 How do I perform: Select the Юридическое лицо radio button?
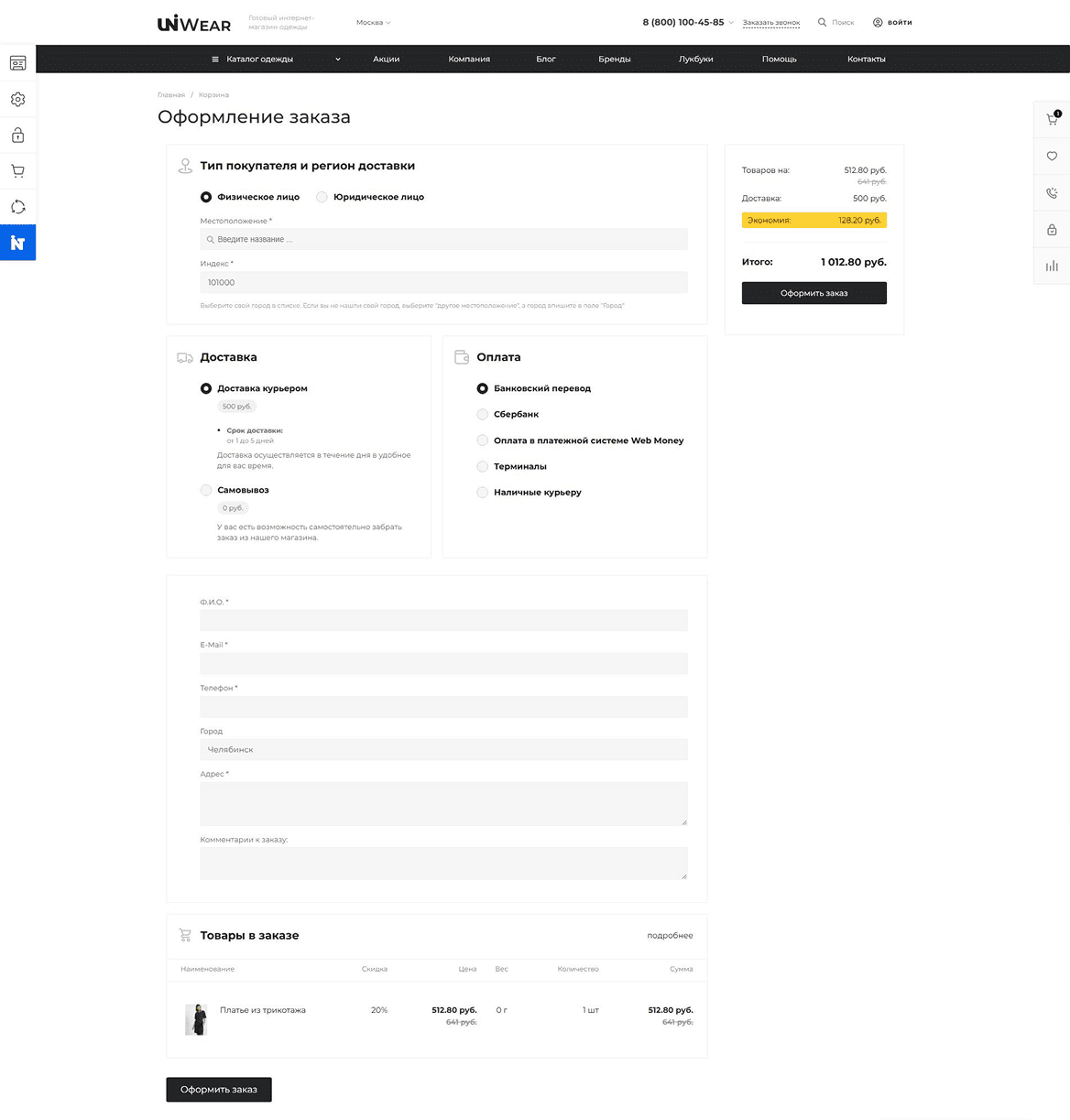322,197
